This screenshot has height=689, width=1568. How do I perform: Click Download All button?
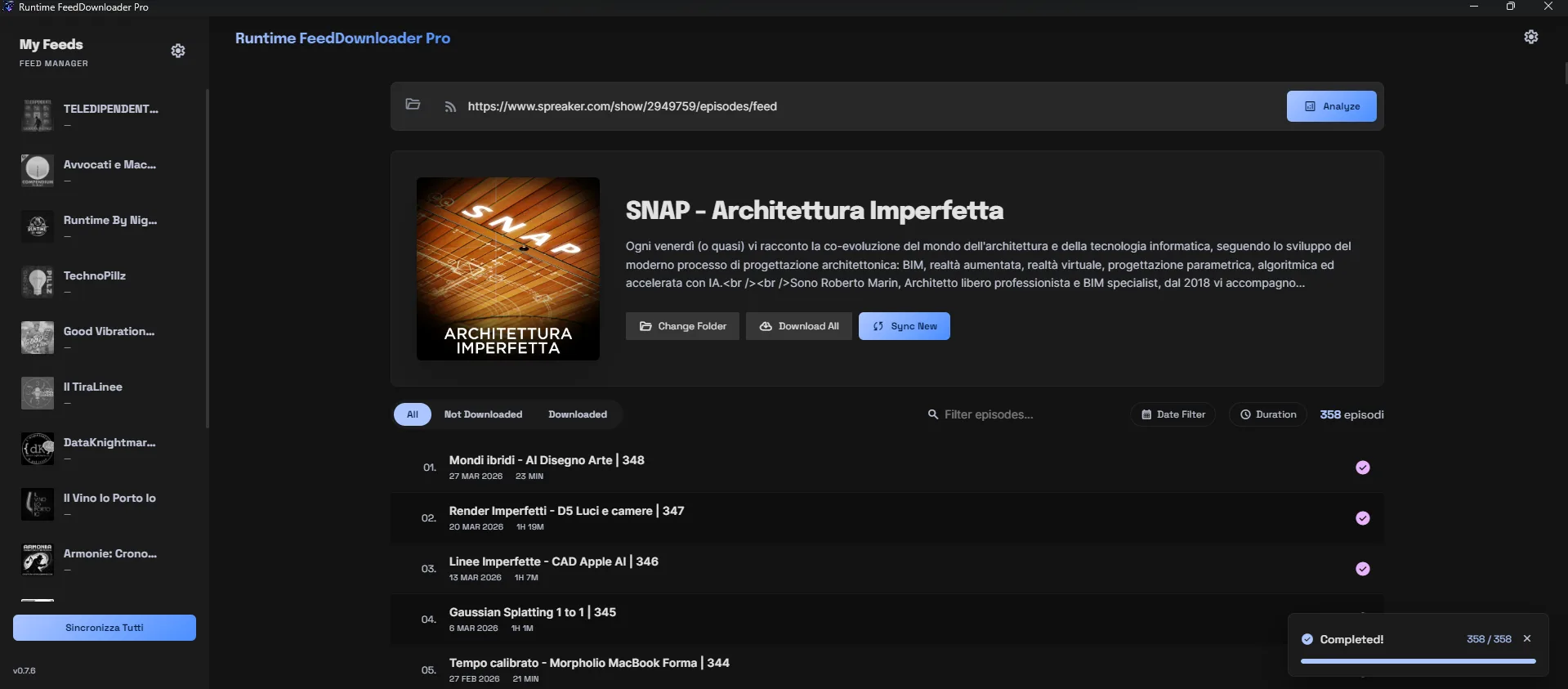799,326
